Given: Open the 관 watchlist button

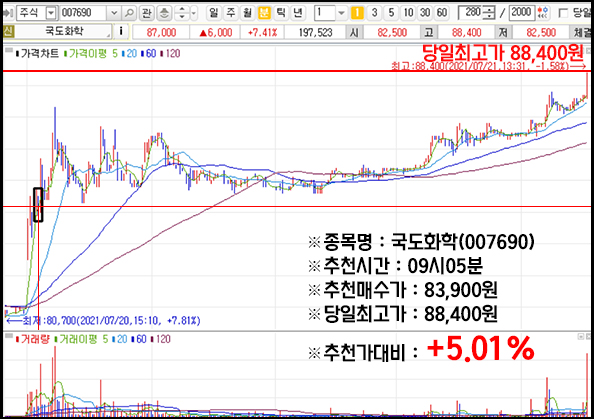Looking at the screenshot, I should point(146,13).
